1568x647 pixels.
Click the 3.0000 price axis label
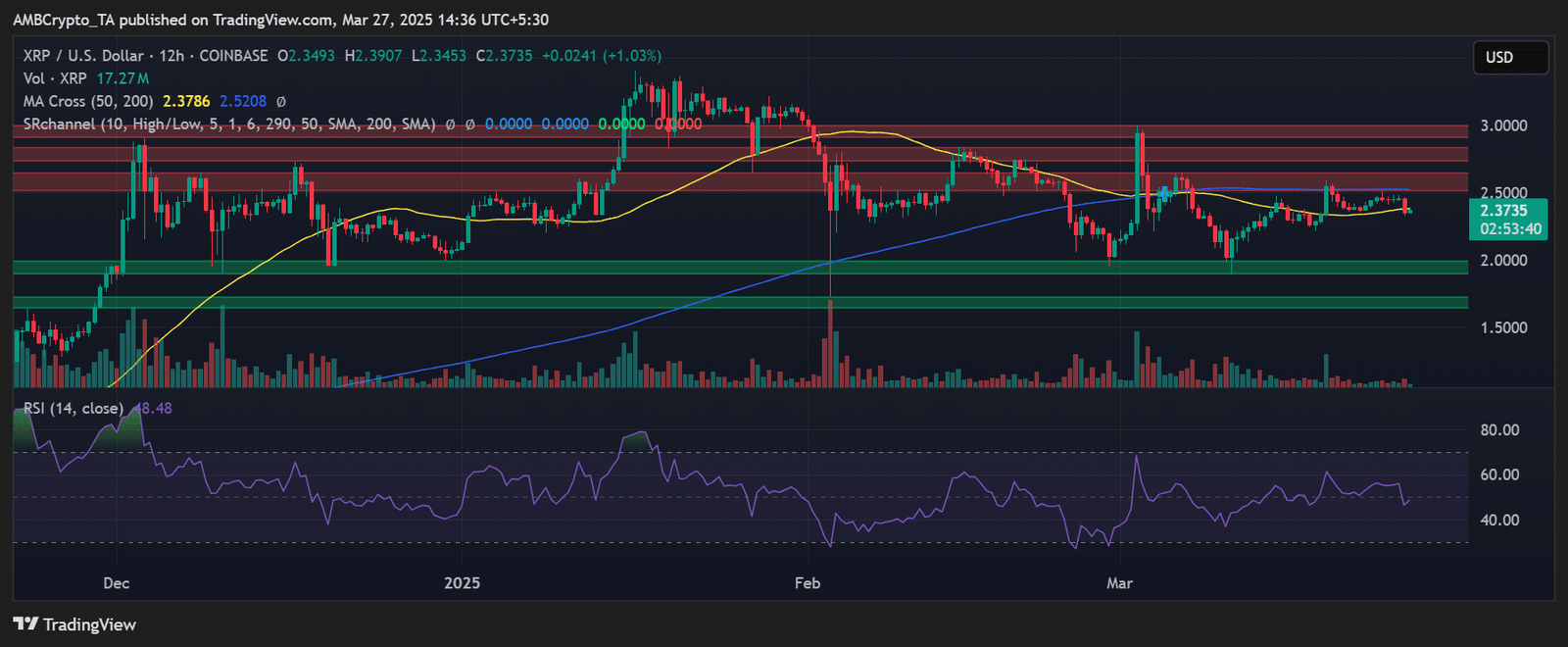pyautogui.click(x=1503, y=125)
